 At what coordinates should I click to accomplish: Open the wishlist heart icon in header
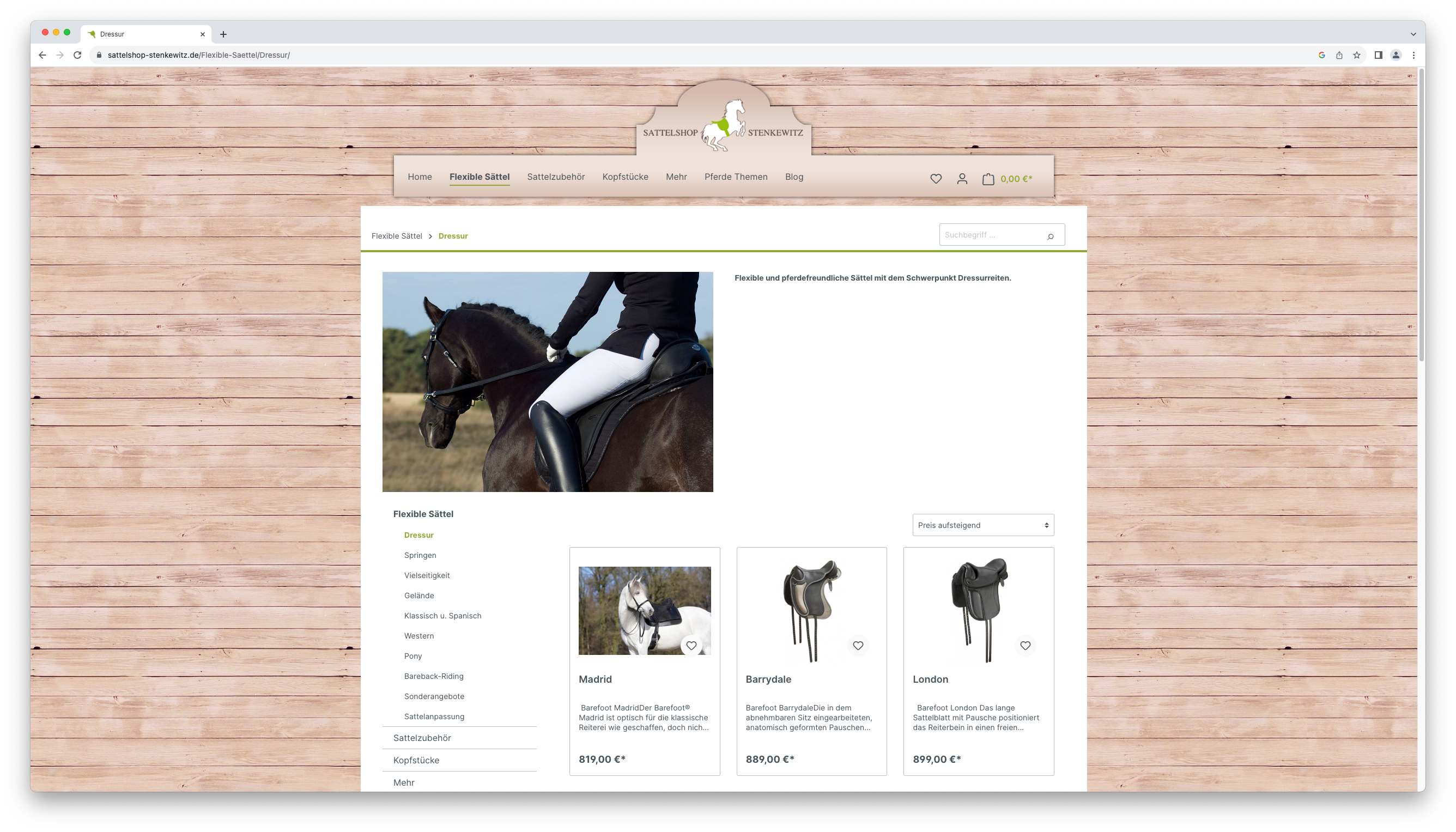(x=936, y=179)
